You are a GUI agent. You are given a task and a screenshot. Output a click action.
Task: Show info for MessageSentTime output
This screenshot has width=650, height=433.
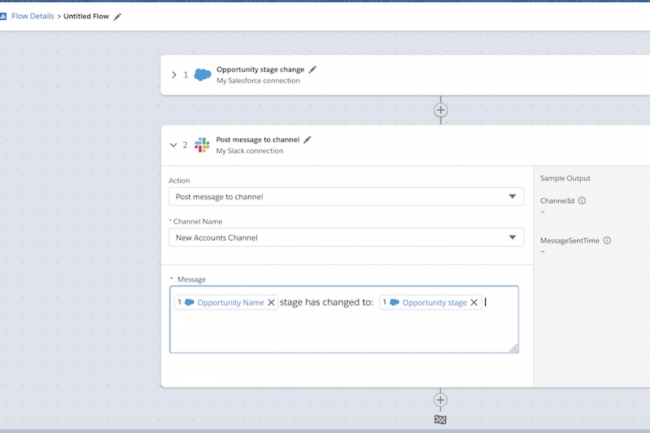(607, 240)
